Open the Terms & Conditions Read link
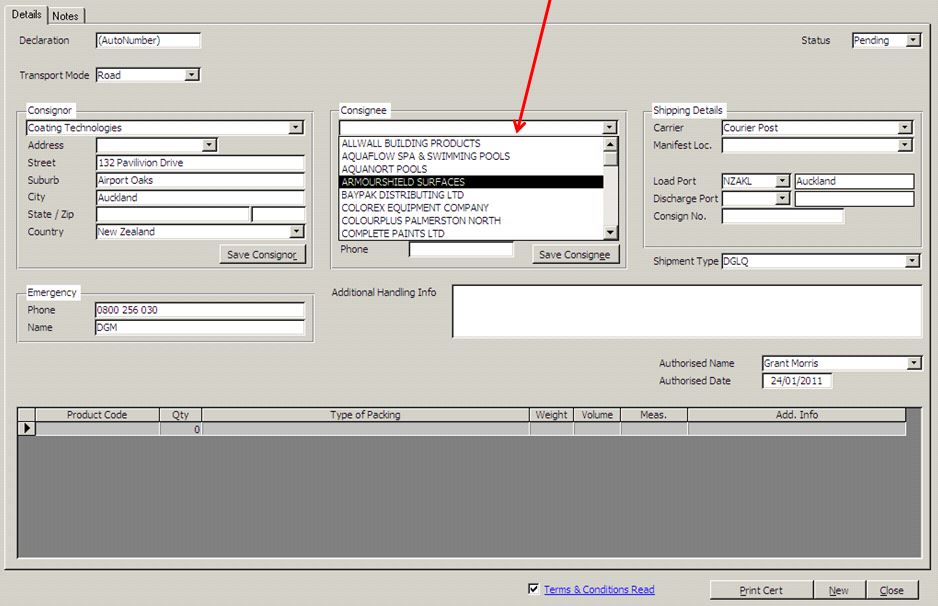 [x=599, y=589]
